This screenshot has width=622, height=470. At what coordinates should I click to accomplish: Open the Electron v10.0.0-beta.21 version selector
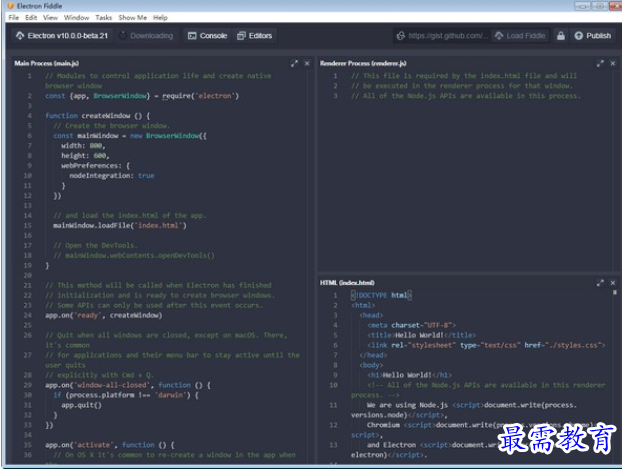62,36
